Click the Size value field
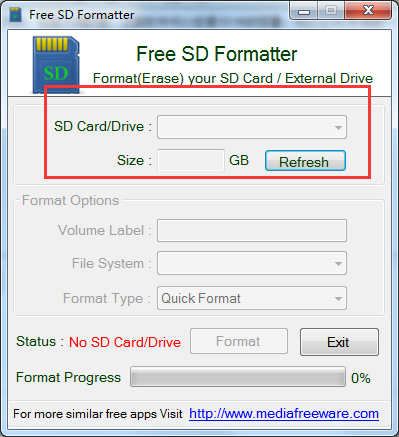 (191, 160)
